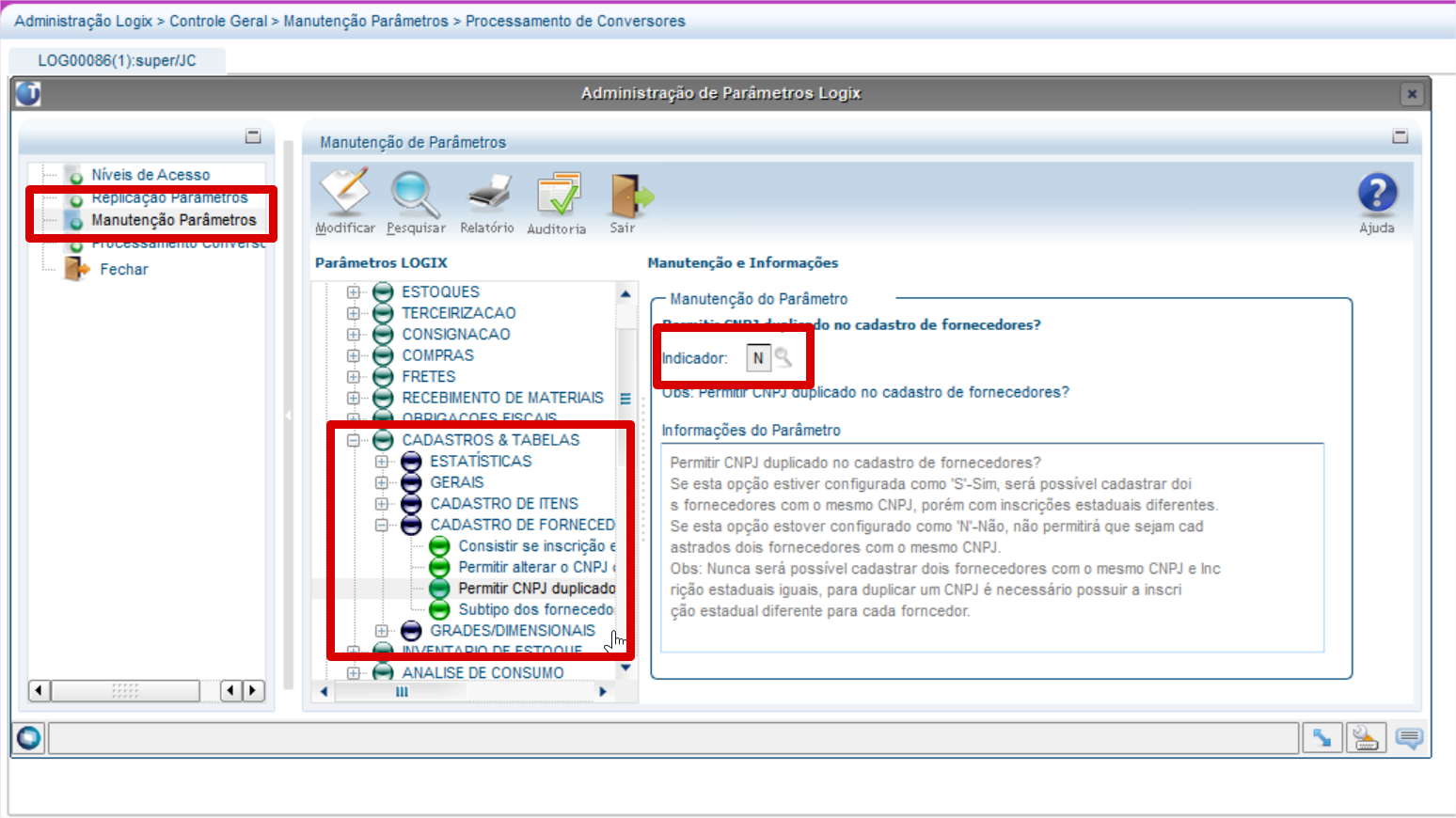Select Manutenção Parâmetros in the left menu

[174, 220]
